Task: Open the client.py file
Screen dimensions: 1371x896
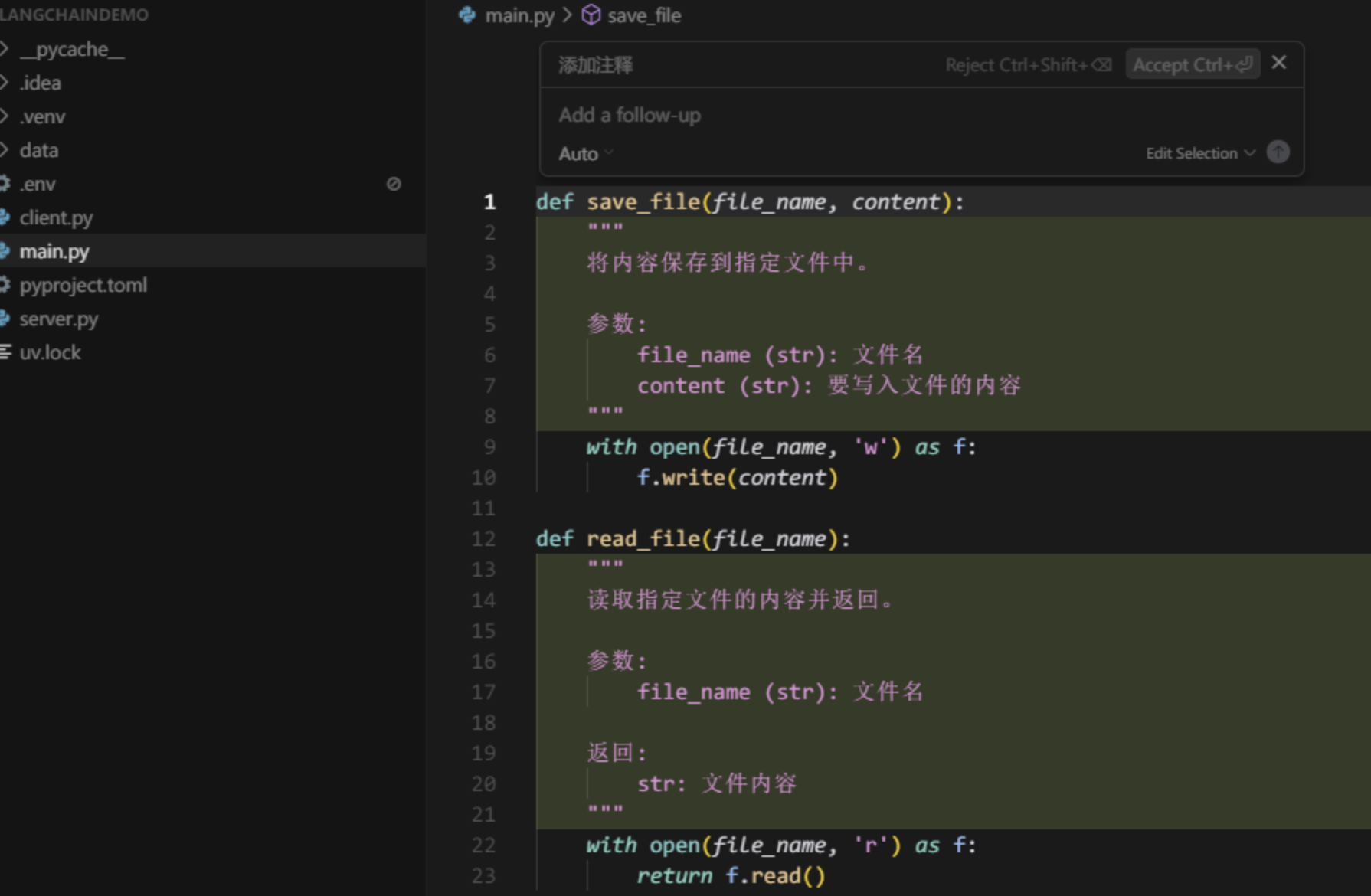Action: [x=56, y=218]
